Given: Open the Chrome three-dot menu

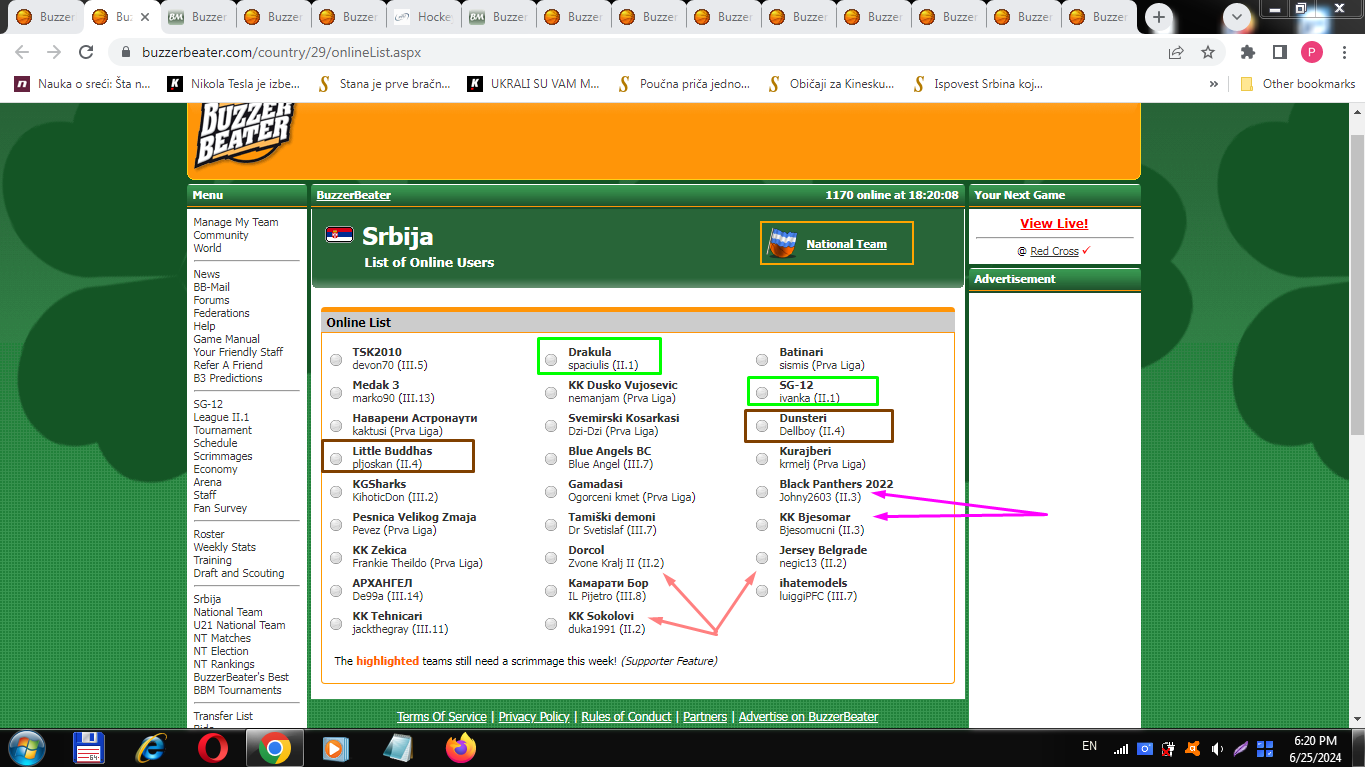Looking at the screenshot, I should pos(1343,52).
